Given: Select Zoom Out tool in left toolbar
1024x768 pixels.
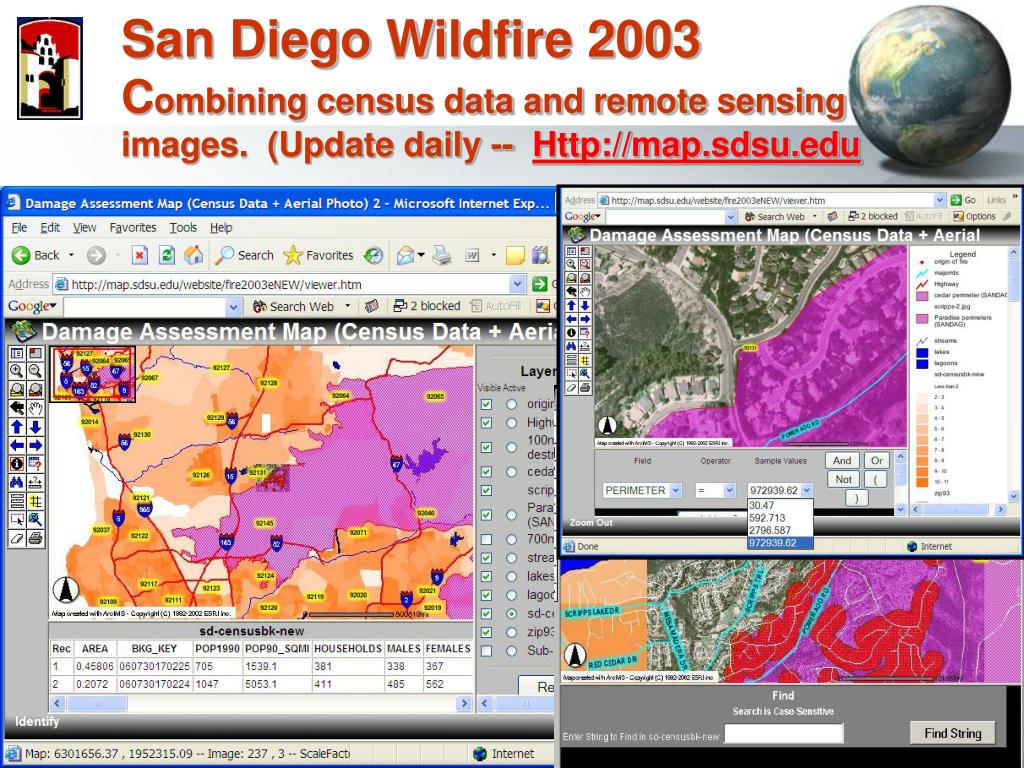Looking at the screenshot, I should pos(35,372).
